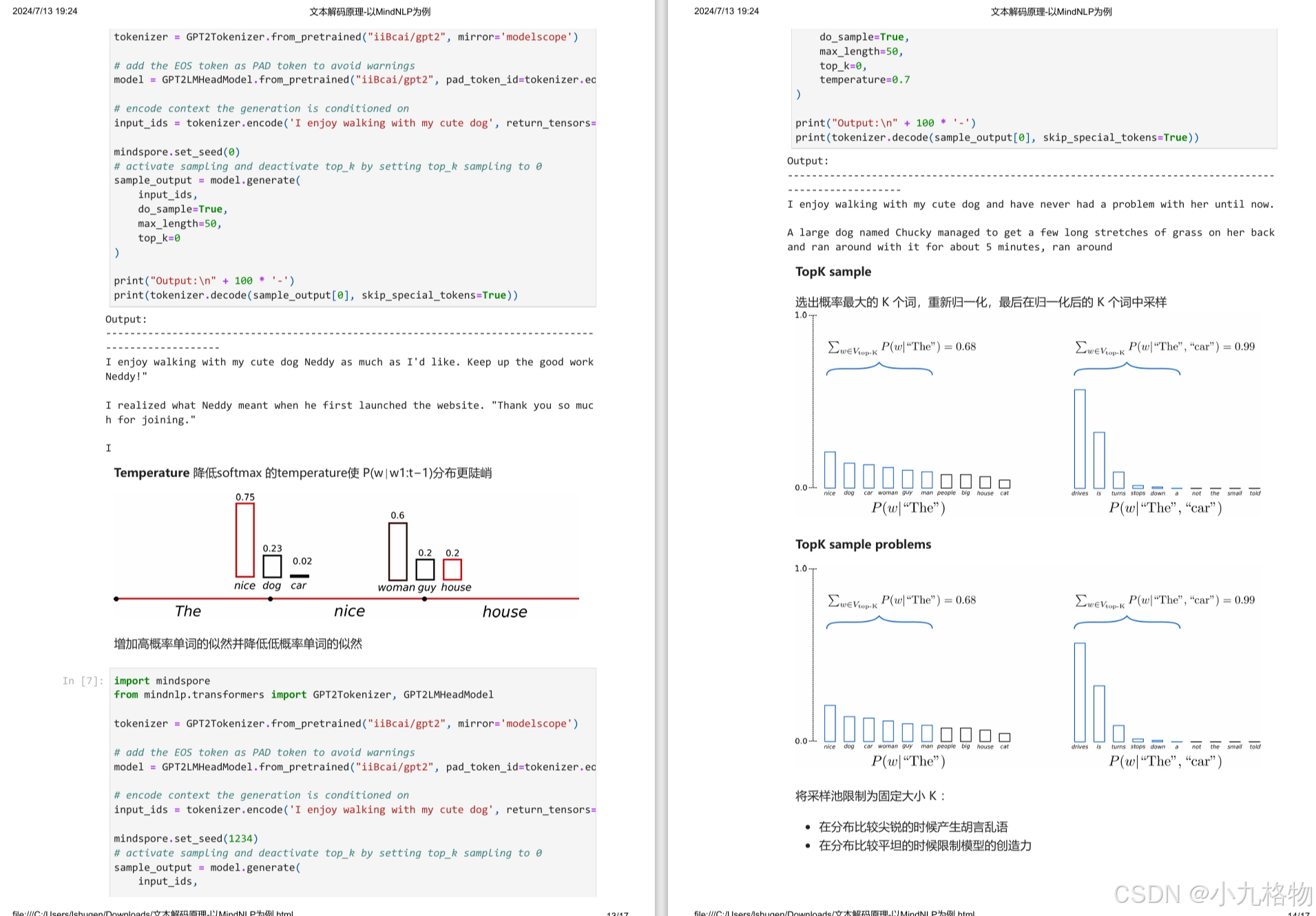Click the bullet 在分布比较平坦的时候限制模型的创造力
The image size is (1316, 916).
pos(925,845)
